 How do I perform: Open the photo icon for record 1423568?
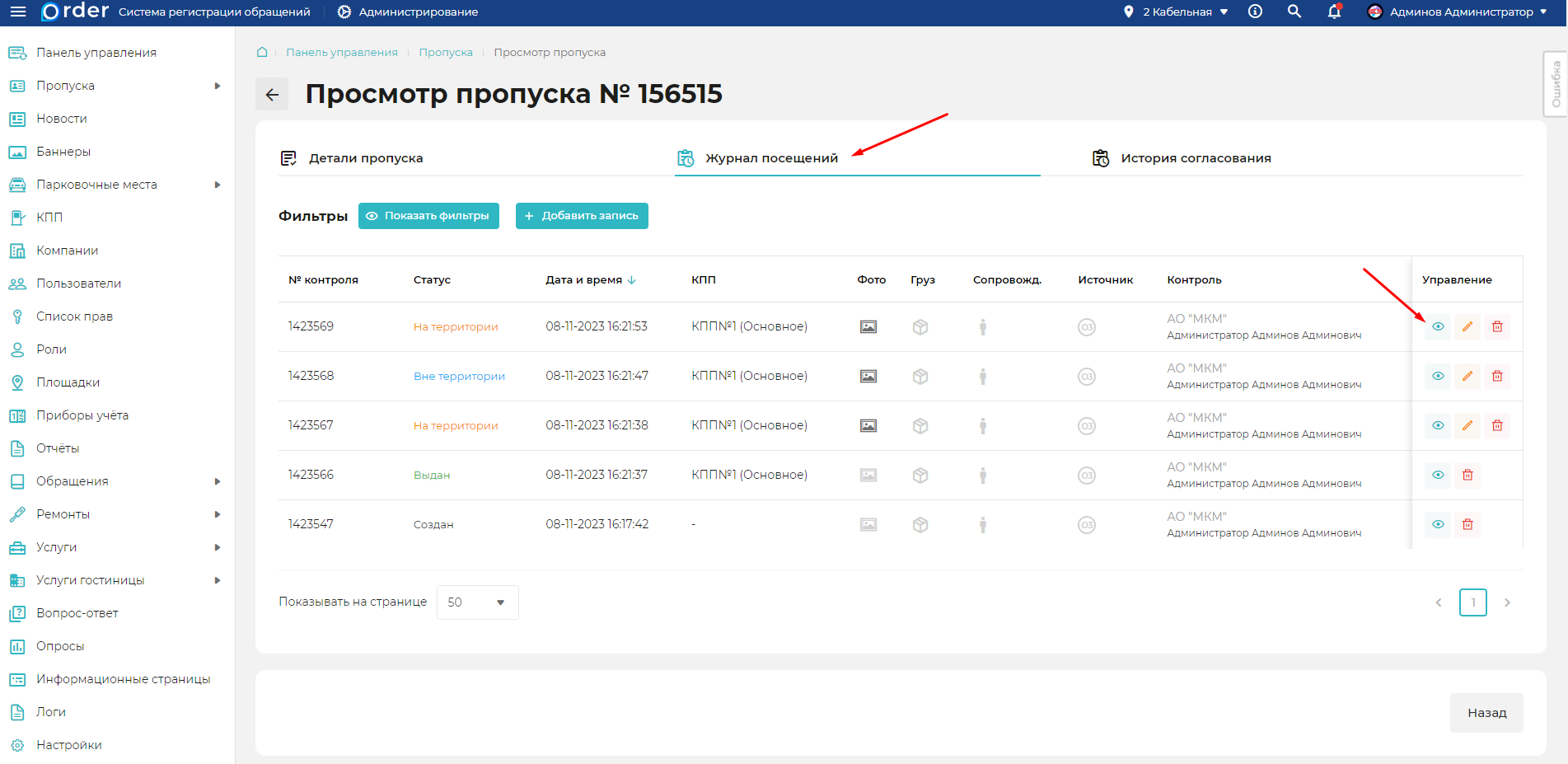(x=868, y=377)
